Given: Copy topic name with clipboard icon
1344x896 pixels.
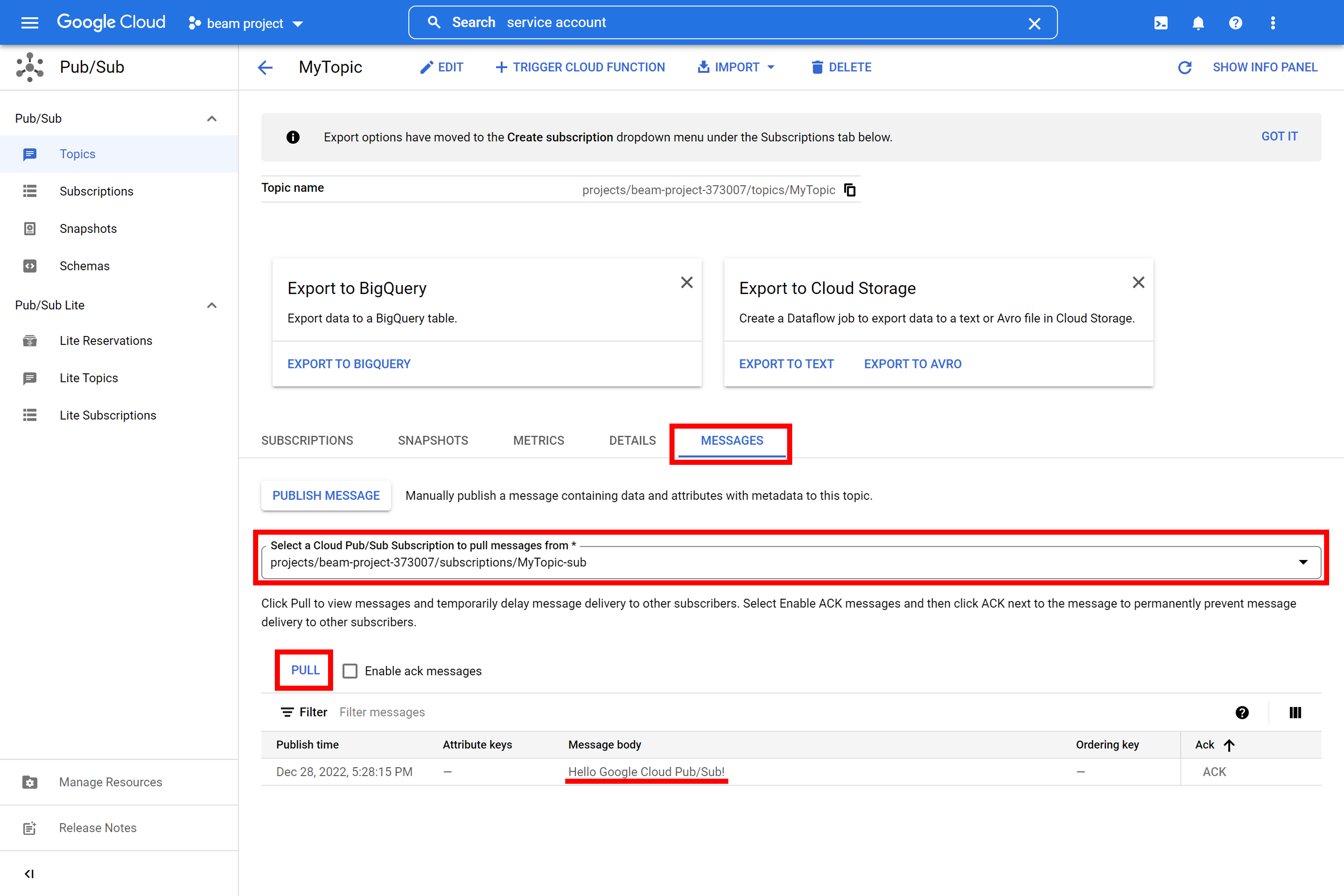Looking at the screenshot, I should (x=850, y=190).
